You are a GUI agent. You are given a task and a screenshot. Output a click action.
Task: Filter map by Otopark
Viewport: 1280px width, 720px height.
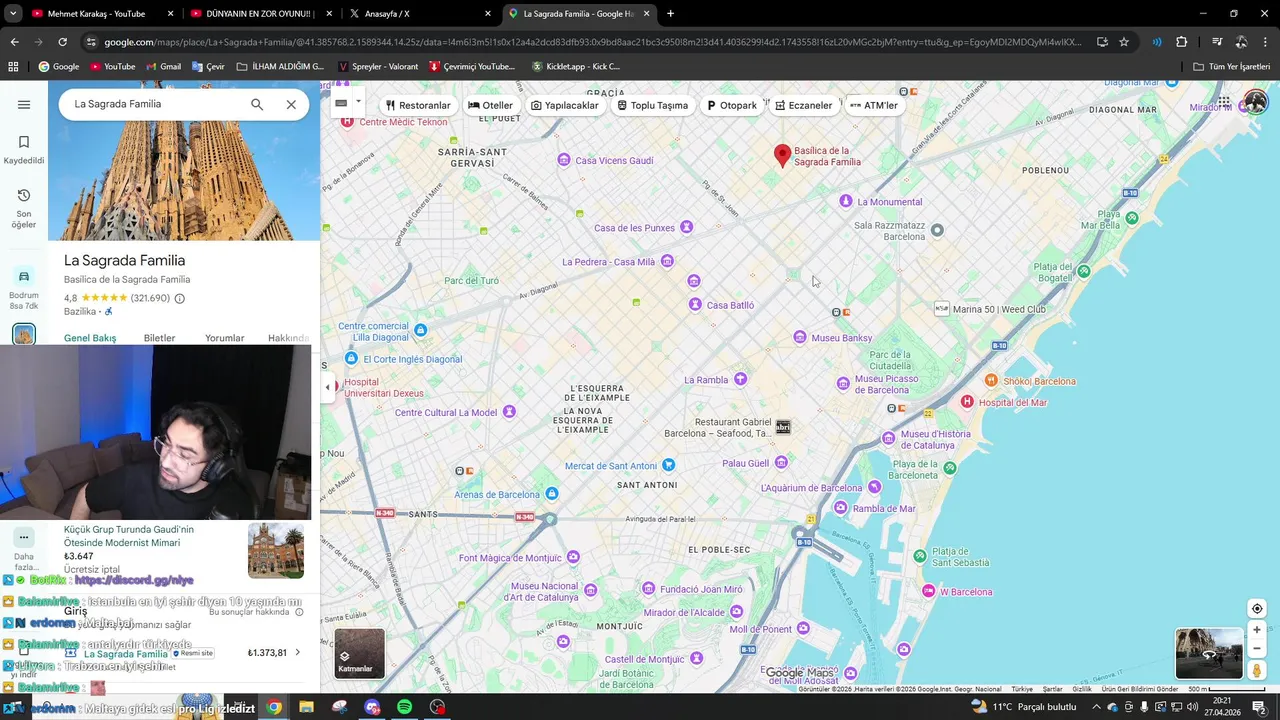(x=732, y=105)
